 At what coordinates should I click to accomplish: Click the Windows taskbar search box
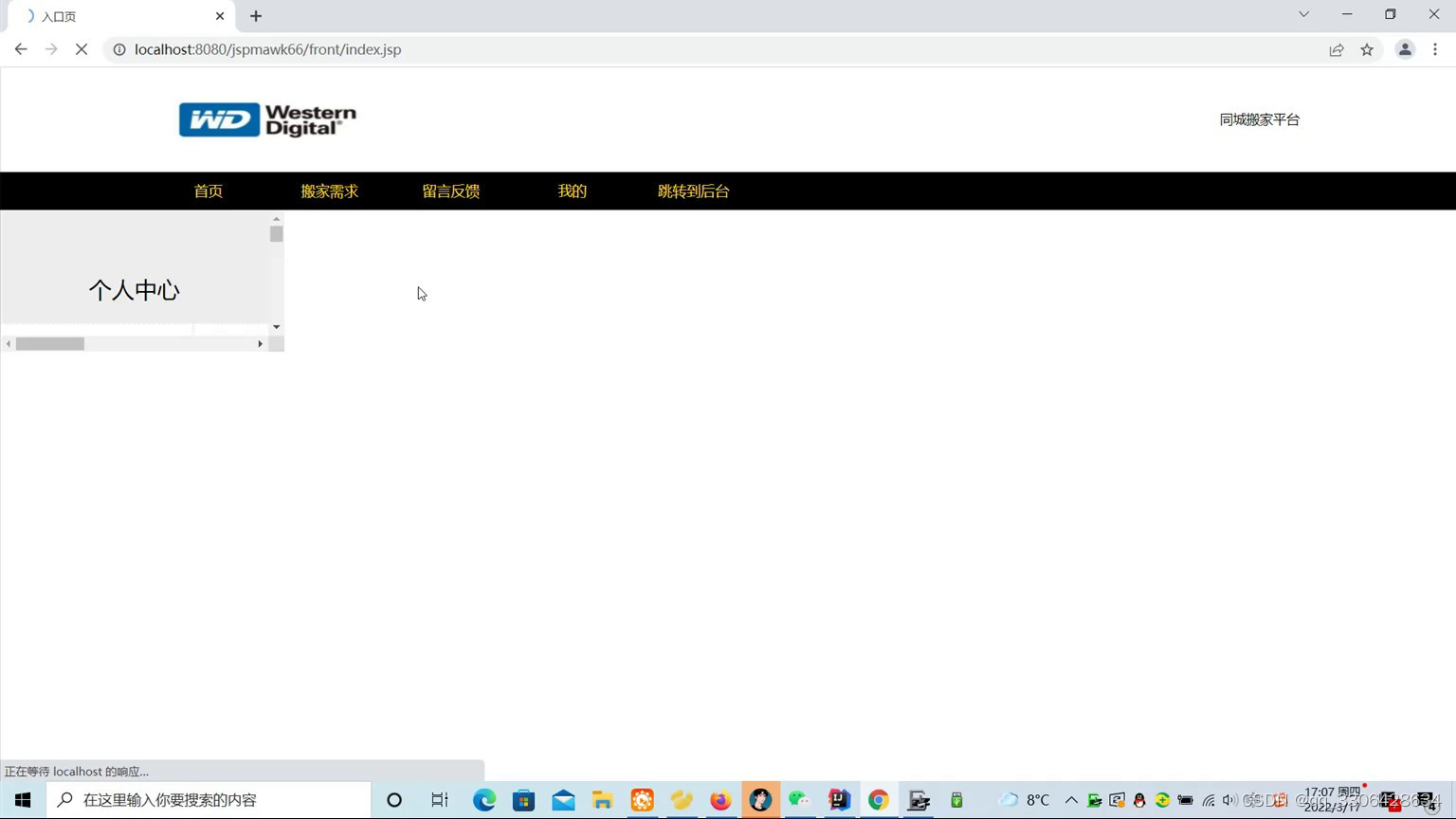(x=209, y=800)
